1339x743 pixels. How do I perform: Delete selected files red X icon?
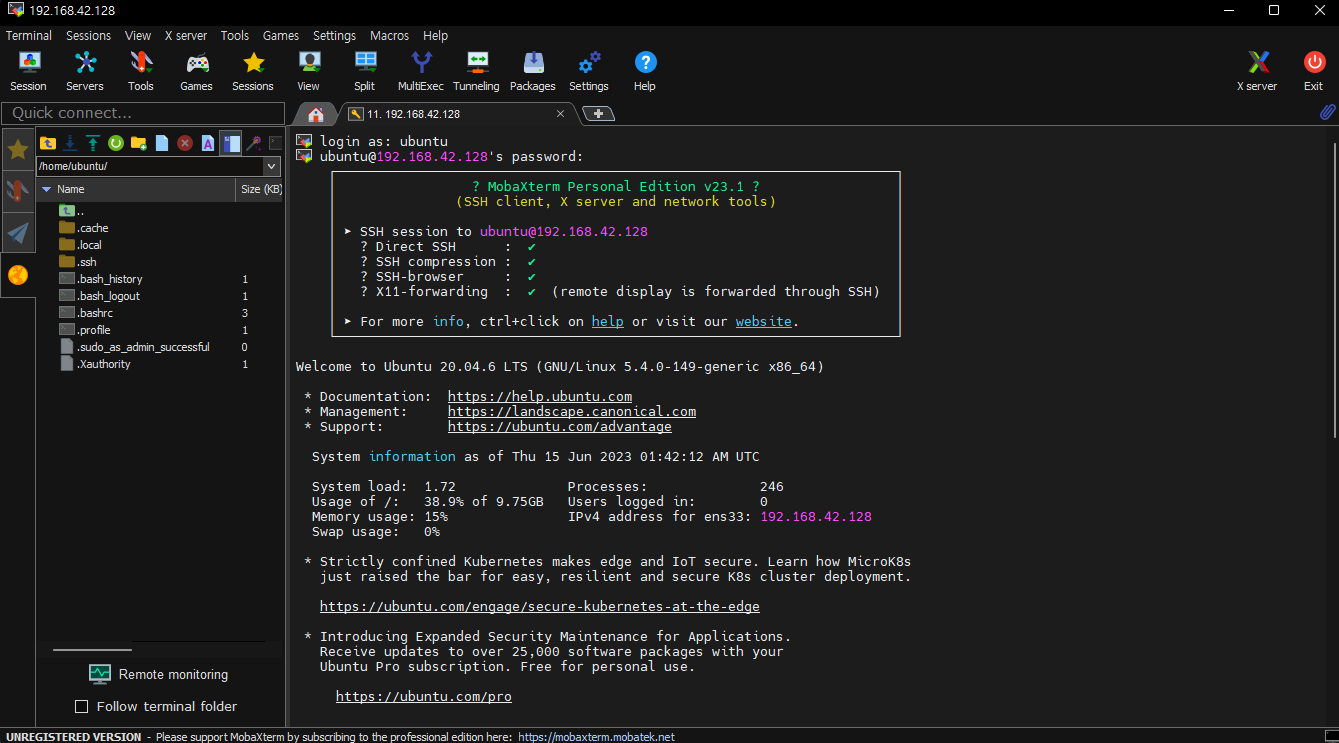tap(185, 143)
